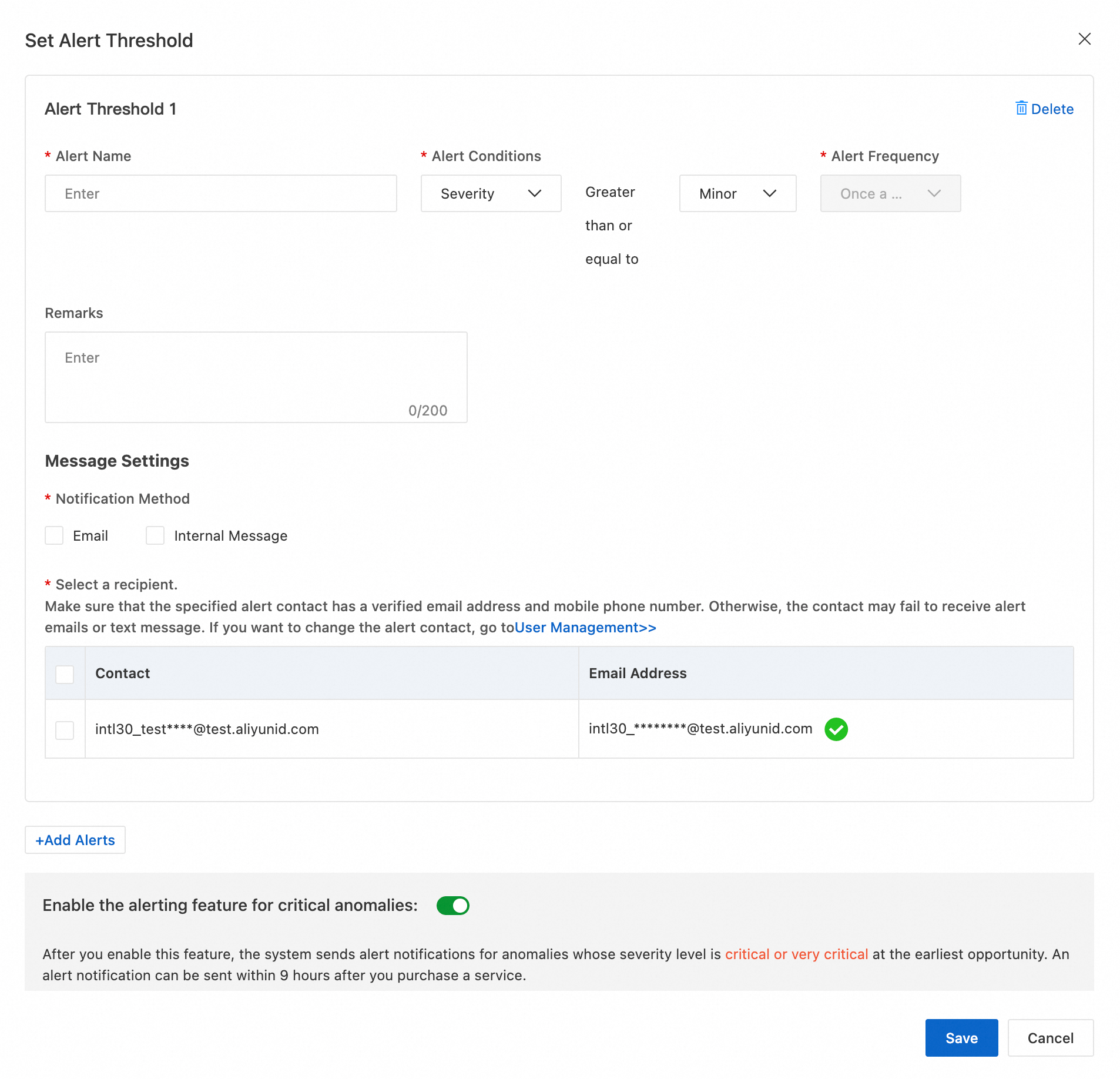
Task: Click the Alert Name input field
Action: coord(221,193)
